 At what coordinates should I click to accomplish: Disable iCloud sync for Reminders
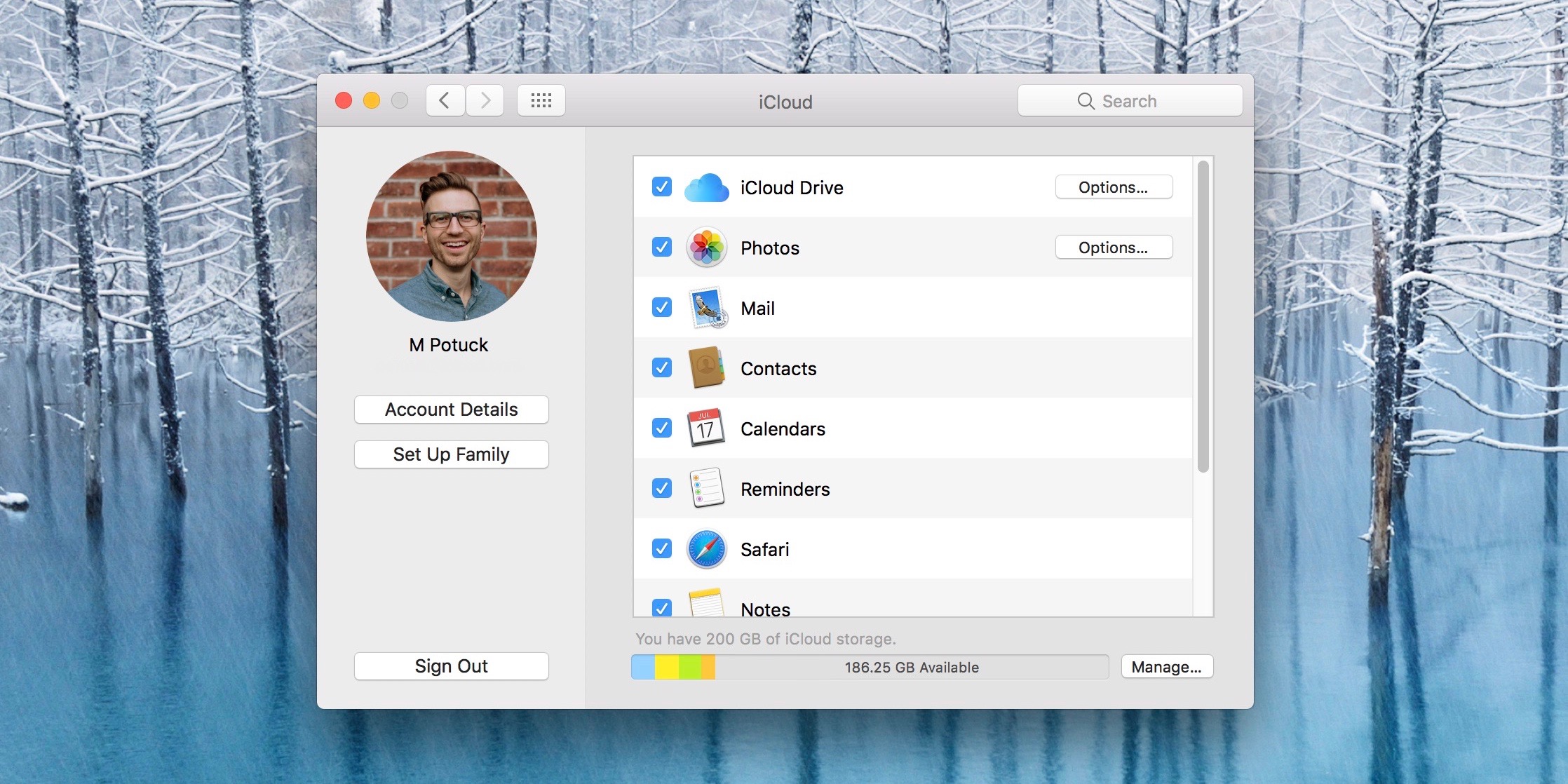pos(659,489)
